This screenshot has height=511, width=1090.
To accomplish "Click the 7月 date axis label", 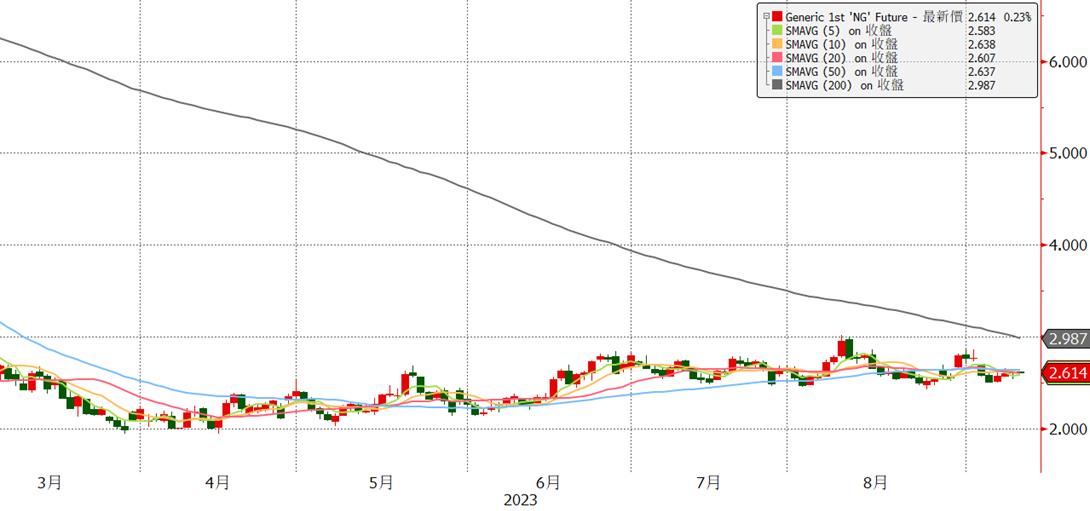I will [708, 482].
